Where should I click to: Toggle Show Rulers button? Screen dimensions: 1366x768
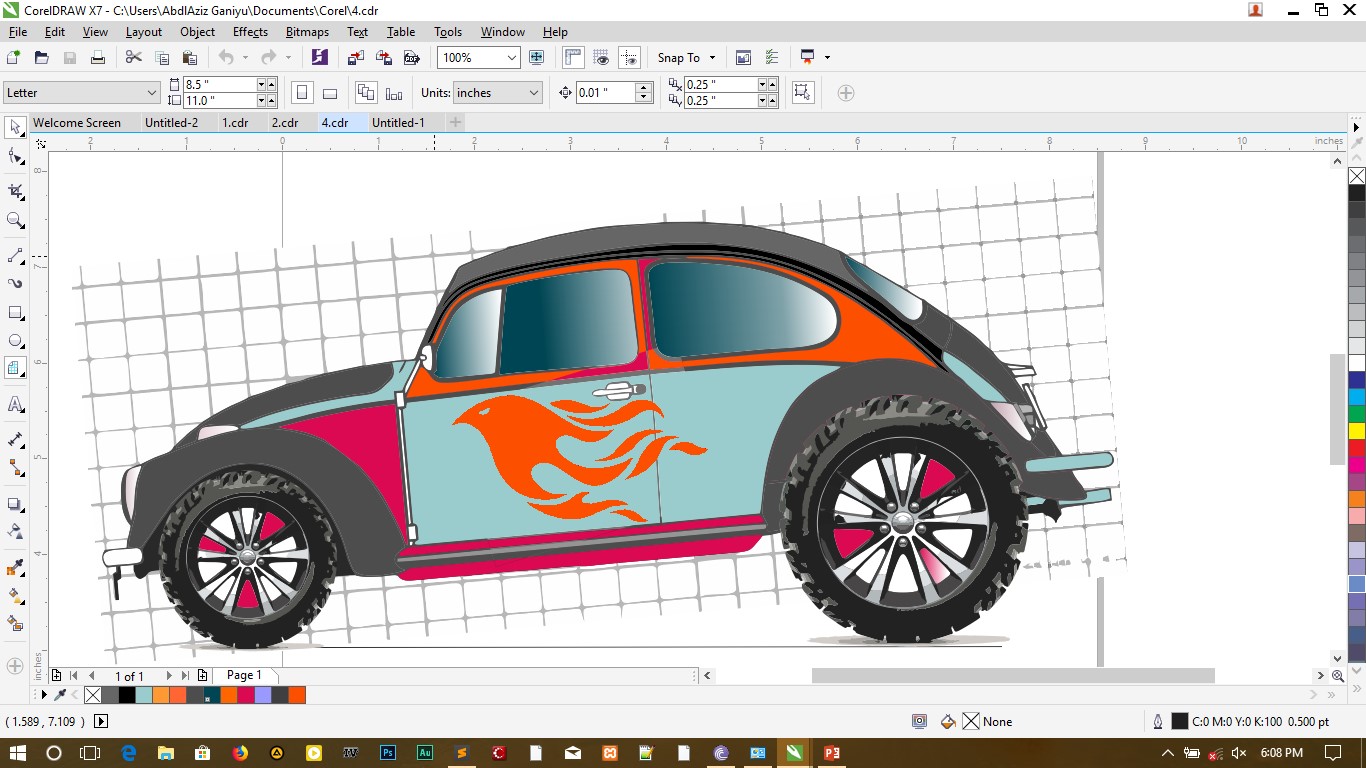tap(573, 58)
